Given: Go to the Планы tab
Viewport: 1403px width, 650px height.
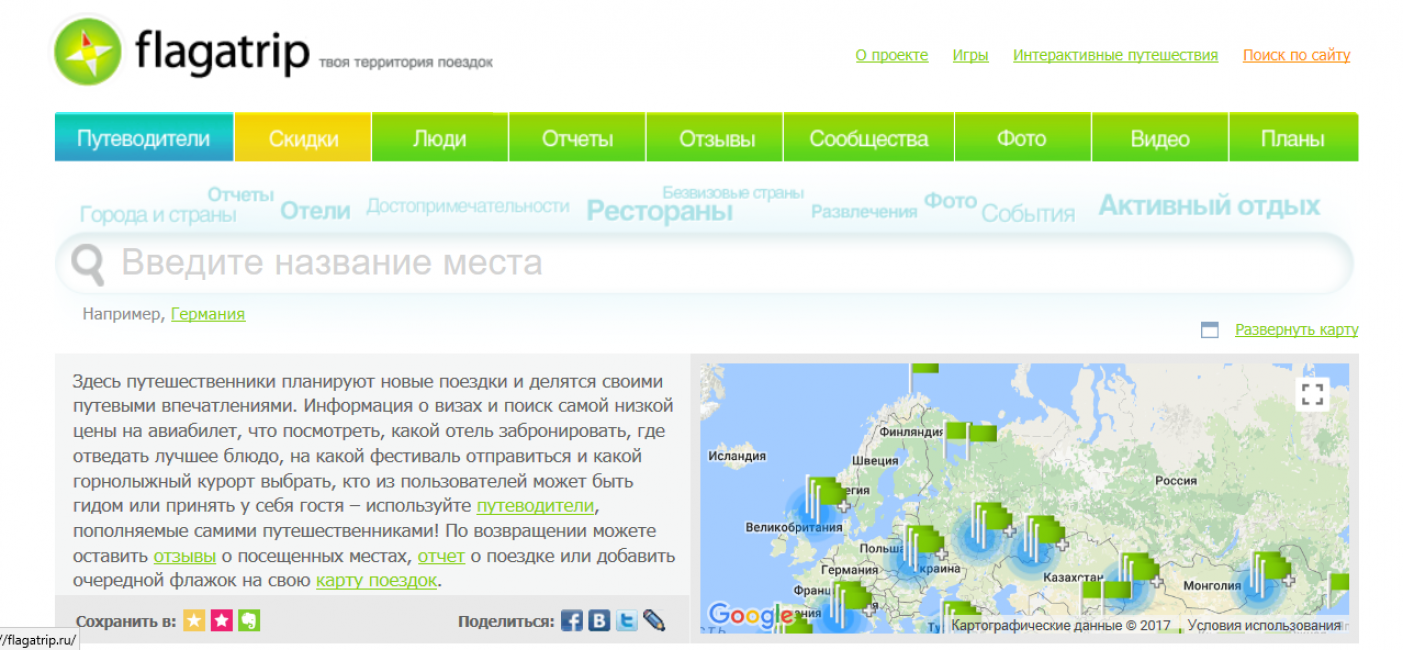Looking at the screenshot, I should (1292, 139).
